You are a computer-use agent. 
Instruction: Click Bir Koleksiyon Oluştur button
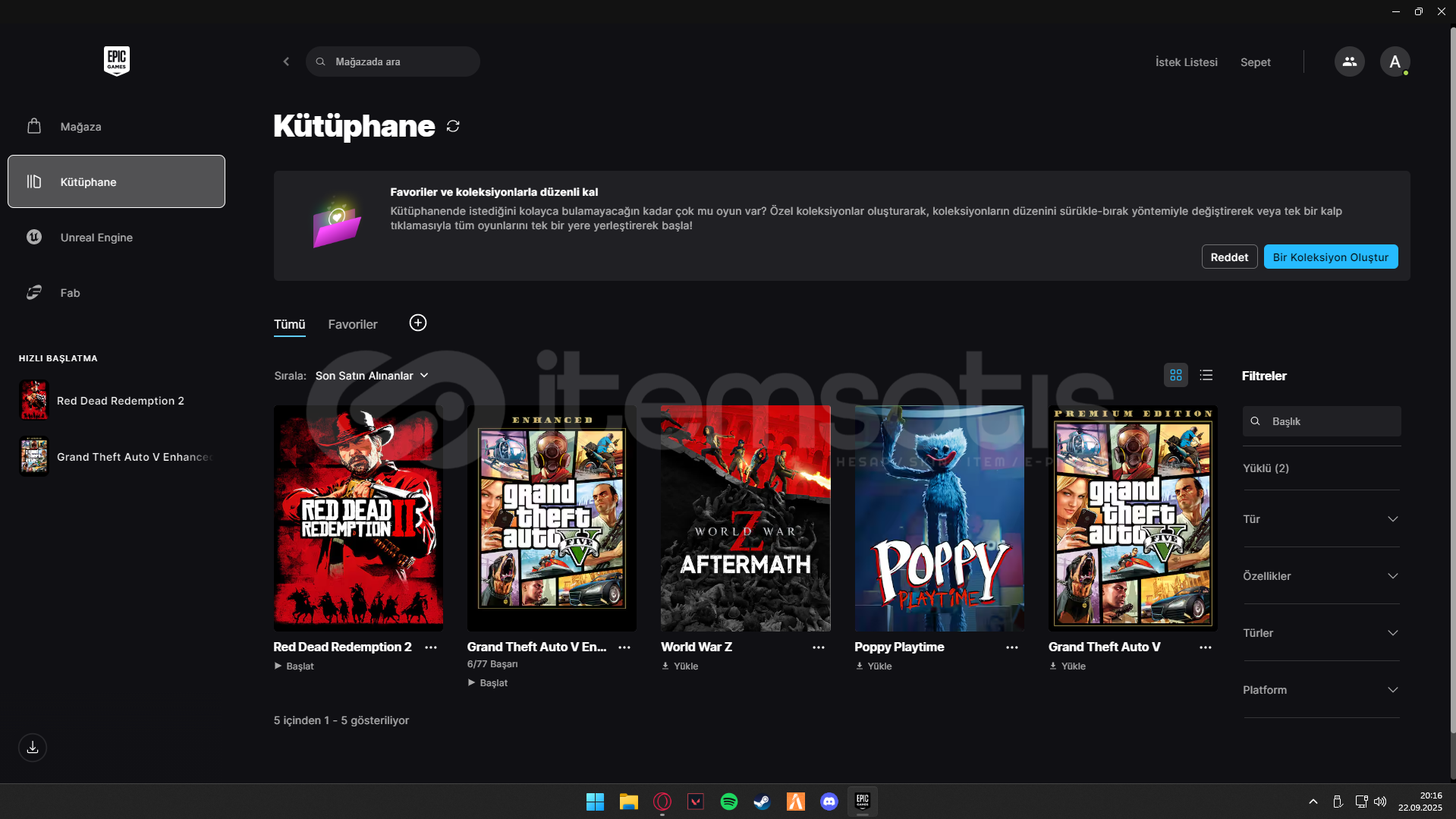tap(1330, 257)
